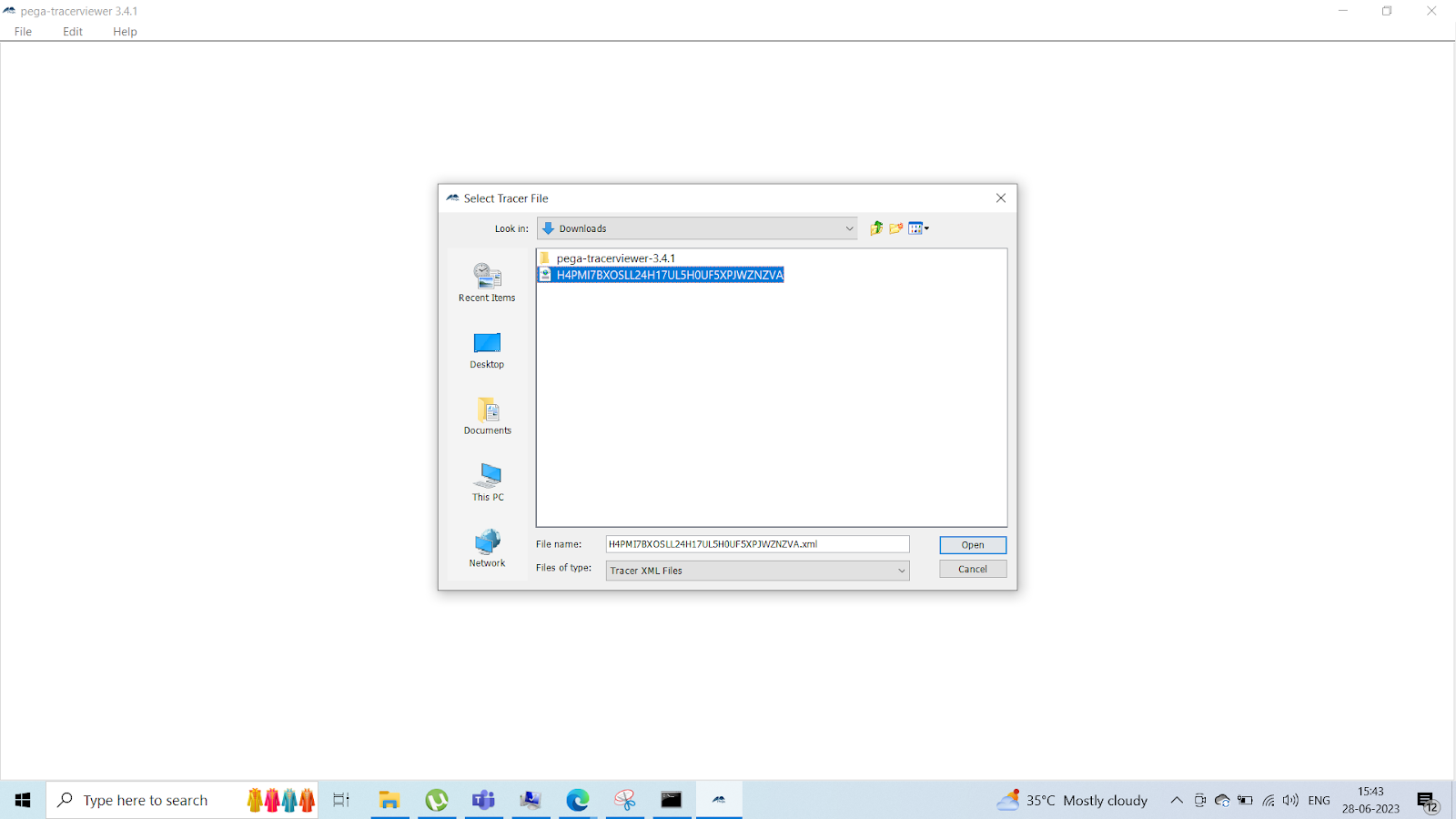Browse the Network location
1456x819 pixels.
coord(487,548)
